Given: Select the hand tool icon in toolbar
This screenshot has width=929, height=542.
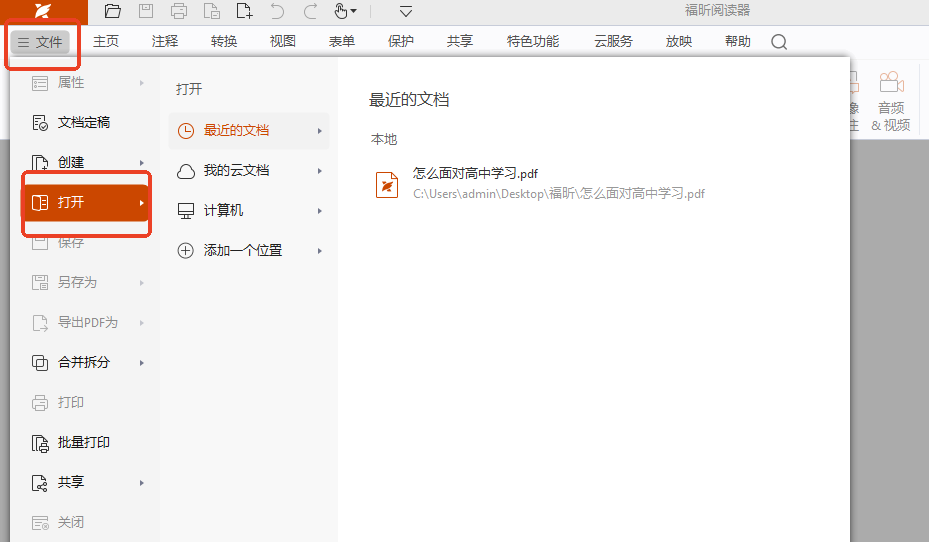Looking at the screenshot, I should (342, 12).
